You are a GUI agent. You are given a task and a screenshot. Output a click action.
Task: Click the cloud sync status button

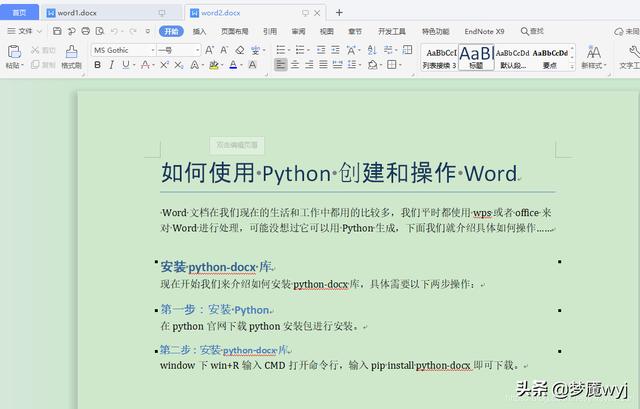pyautogui.click(x=626, y=31)
